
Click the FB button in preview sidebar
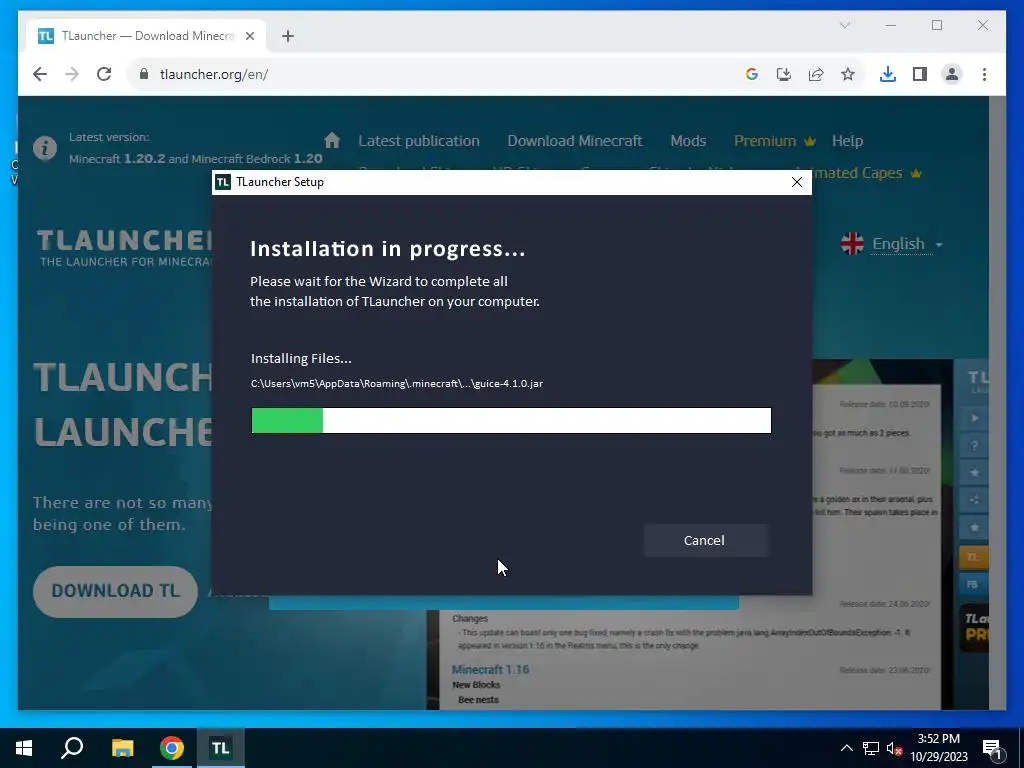[x=973, y=584]
